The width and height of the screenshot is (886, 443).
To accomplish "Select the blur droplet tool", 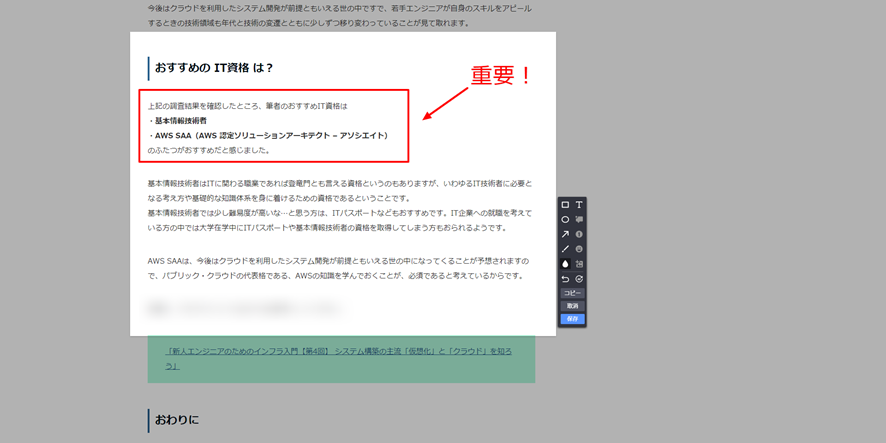I will pos(565,264).
